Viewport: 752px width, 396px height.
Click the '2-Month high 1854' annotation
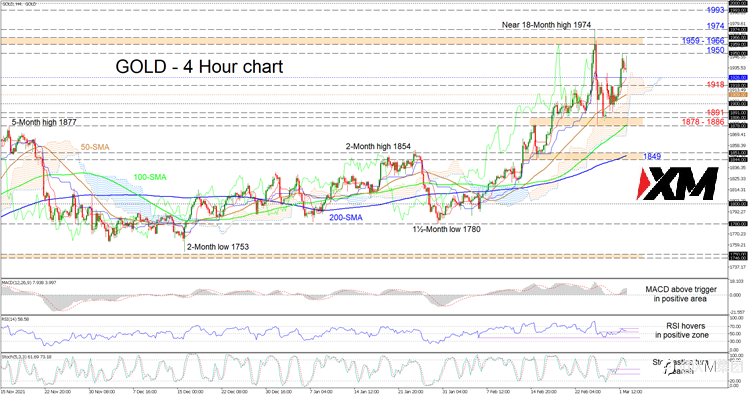coord(378,146)
